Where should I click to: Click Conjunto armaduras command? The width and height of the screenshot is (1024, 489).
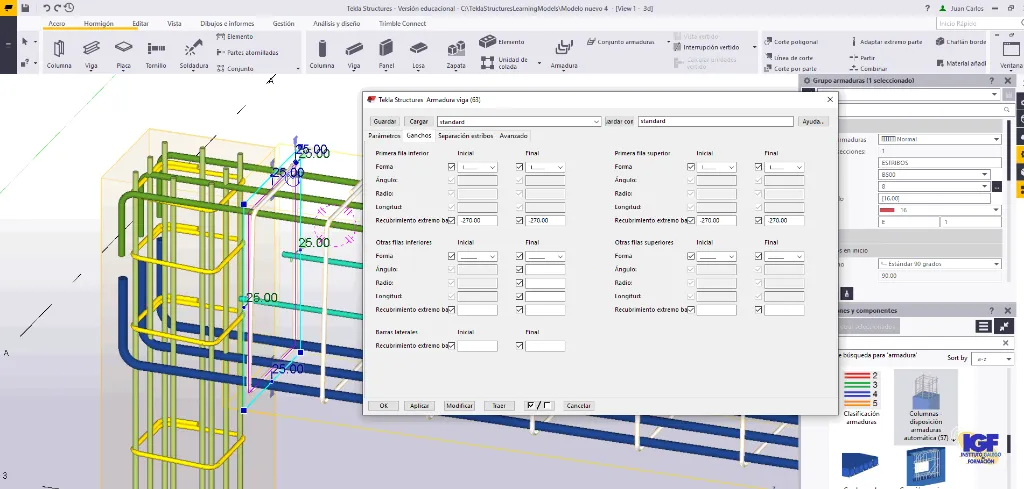(x=620, y=42)
